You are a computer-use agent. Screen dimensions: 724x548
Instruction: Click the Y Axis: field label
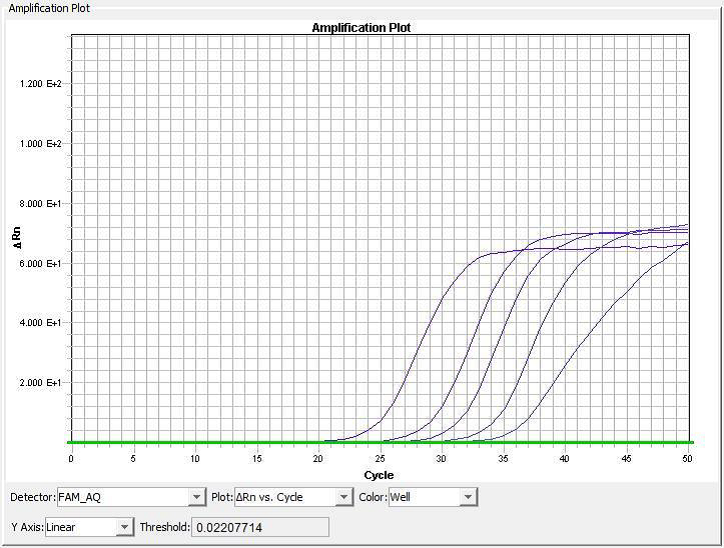27,527
